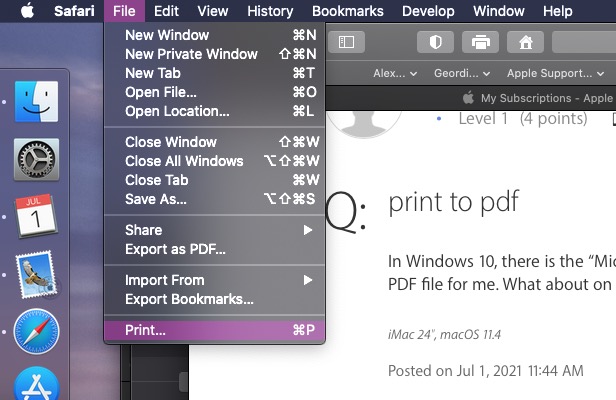Go to homepage with the Home icon
The width and height of the screenshot is (616, 400).
(526, 42)
